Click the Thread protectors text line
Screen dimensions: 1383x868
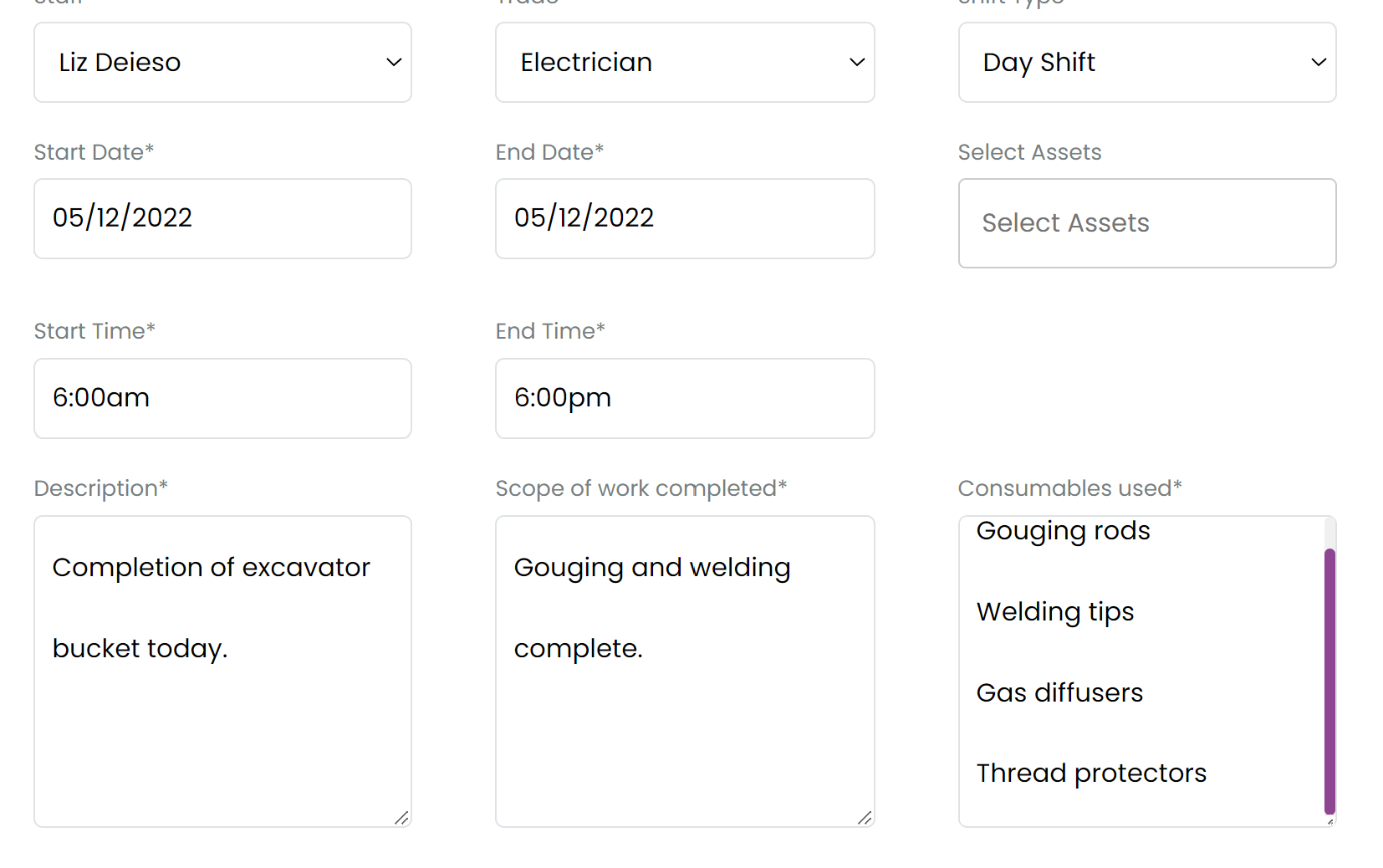tap(1091, 774)
